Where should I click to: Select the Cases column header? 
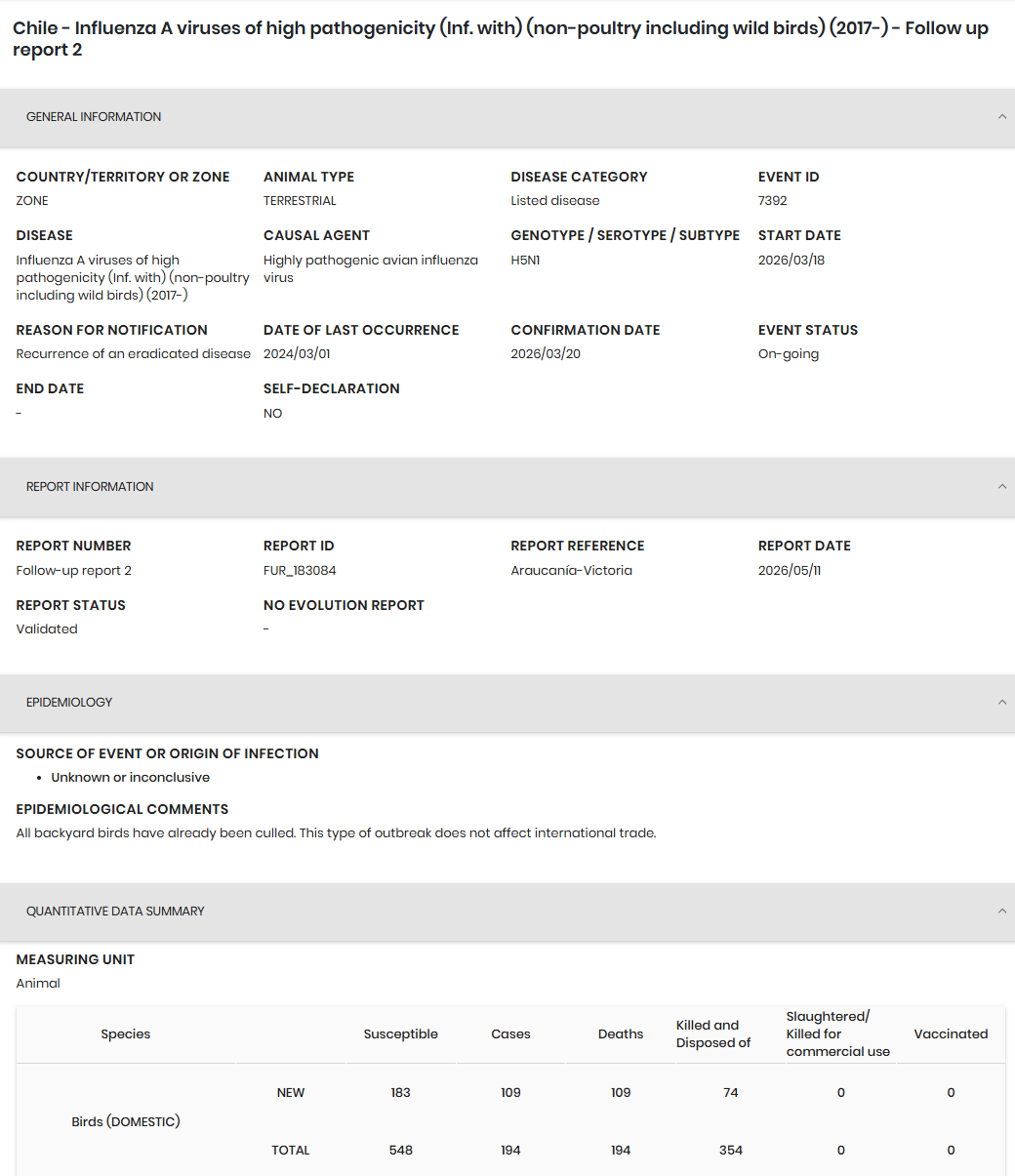tap(510, 1034)
